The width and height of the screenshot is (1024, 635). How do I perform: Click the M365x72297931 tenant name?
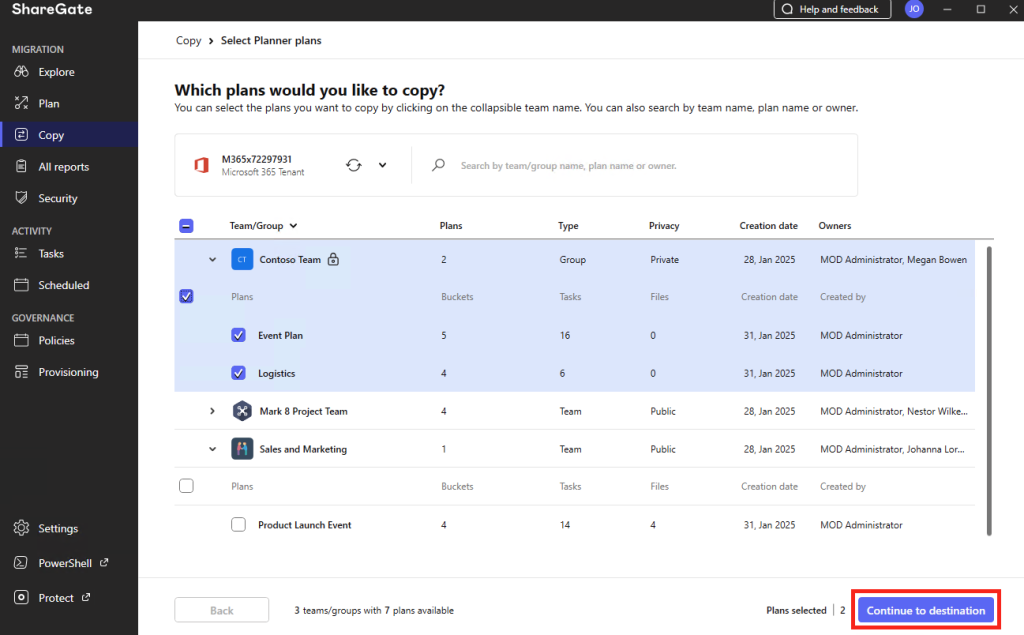click(257, 159)
